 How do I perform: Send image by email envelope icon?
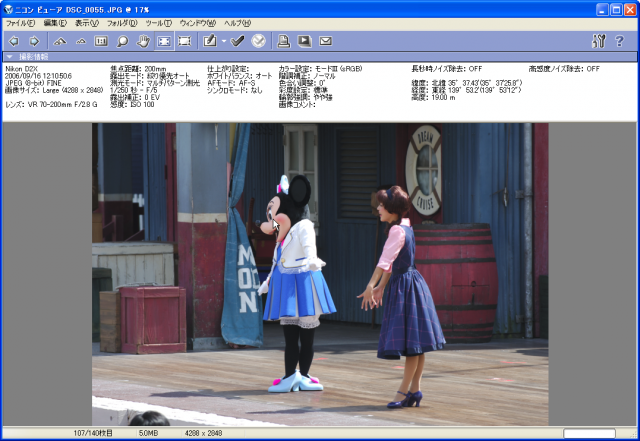click(325, 41)
